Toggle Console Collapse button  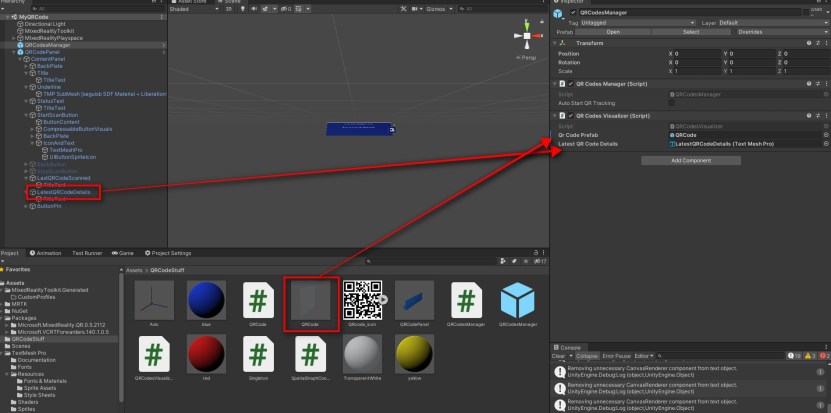587,356
